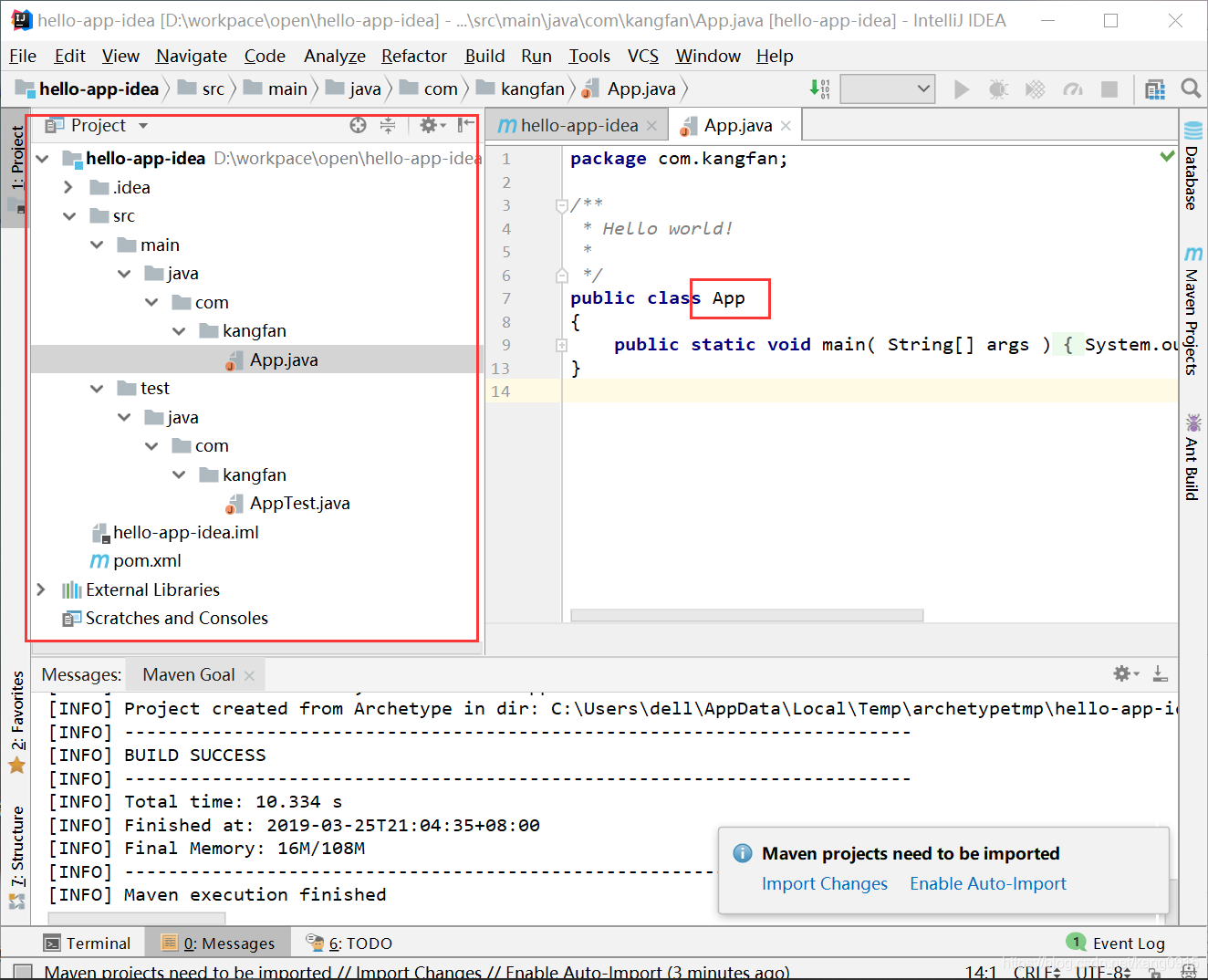Screen dimensions: 1208x980
Task: Click the Search Everywhere magnifier icon
Action: [x=1191, y=89]
